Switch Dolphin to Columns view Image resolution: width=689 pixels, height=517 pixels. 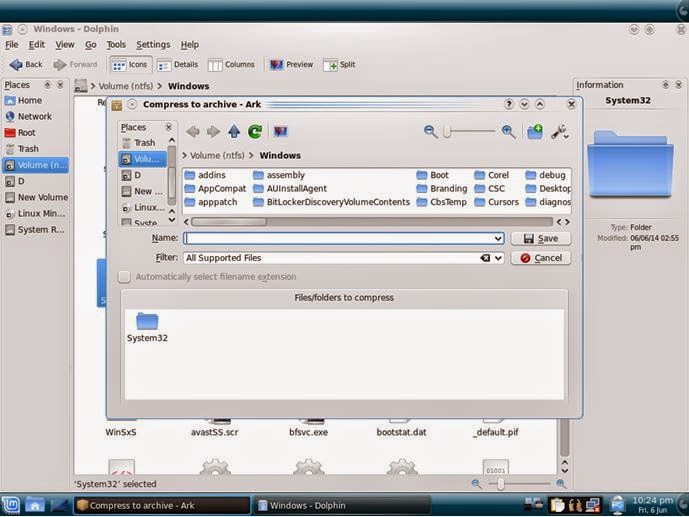click(x=231, y=65)
